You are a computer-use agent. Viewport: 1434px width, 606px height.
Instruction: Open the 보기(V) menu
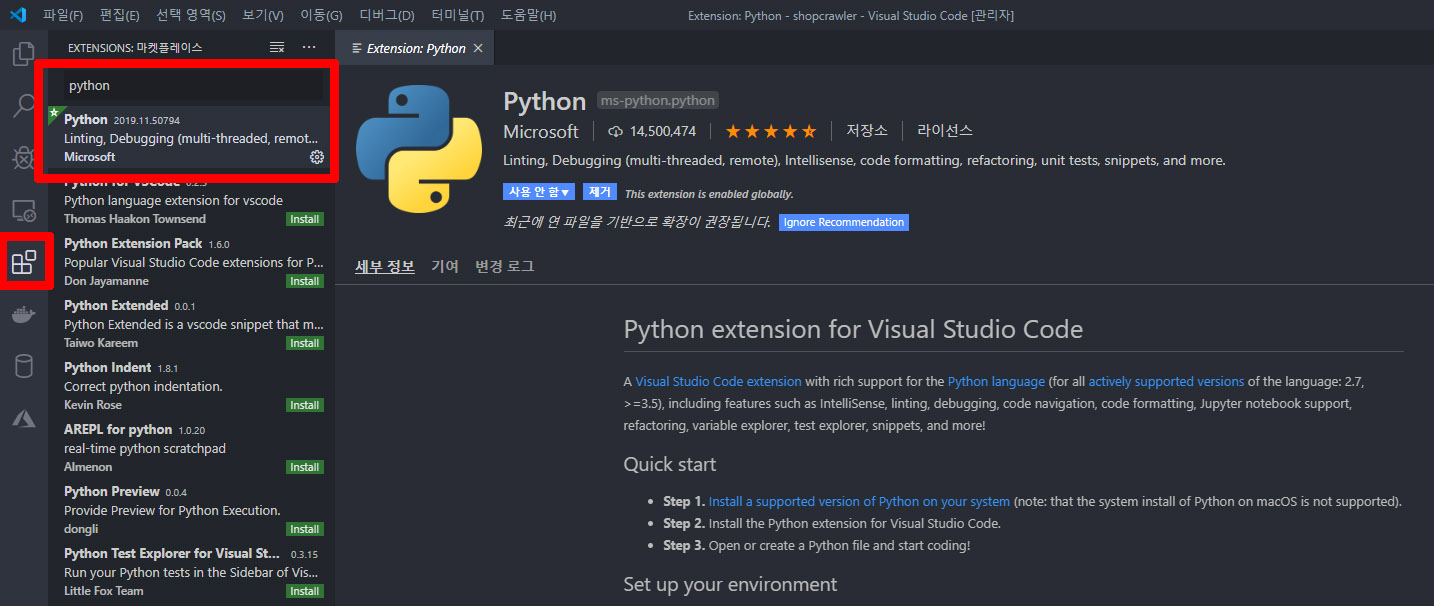263,15
